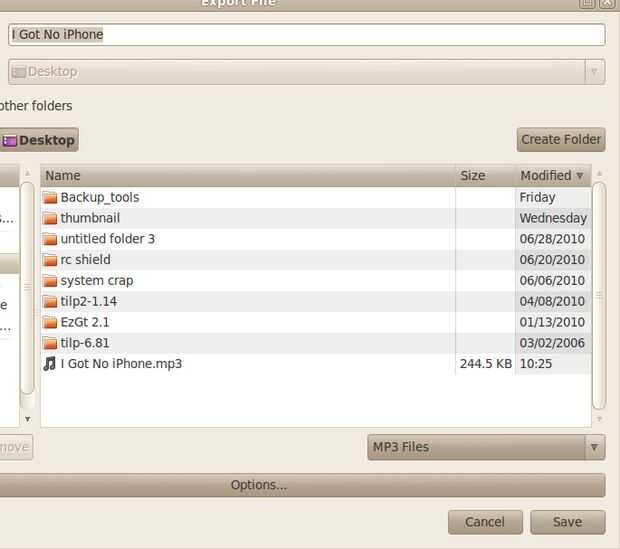This screenshot has width=620, height=549.
Task: Click the file name field 'I Got No iPhone'
Action: click(x=306, y=35)
